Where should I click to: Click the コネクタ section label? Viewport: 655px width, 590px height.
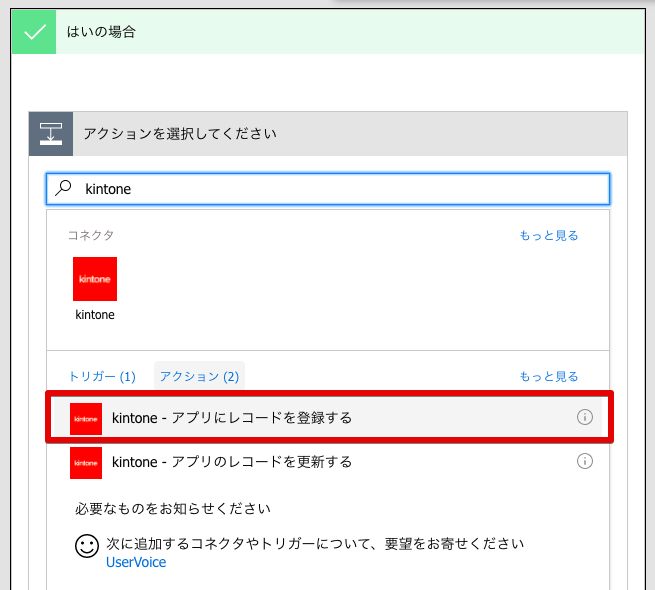(x=91, y=235)
